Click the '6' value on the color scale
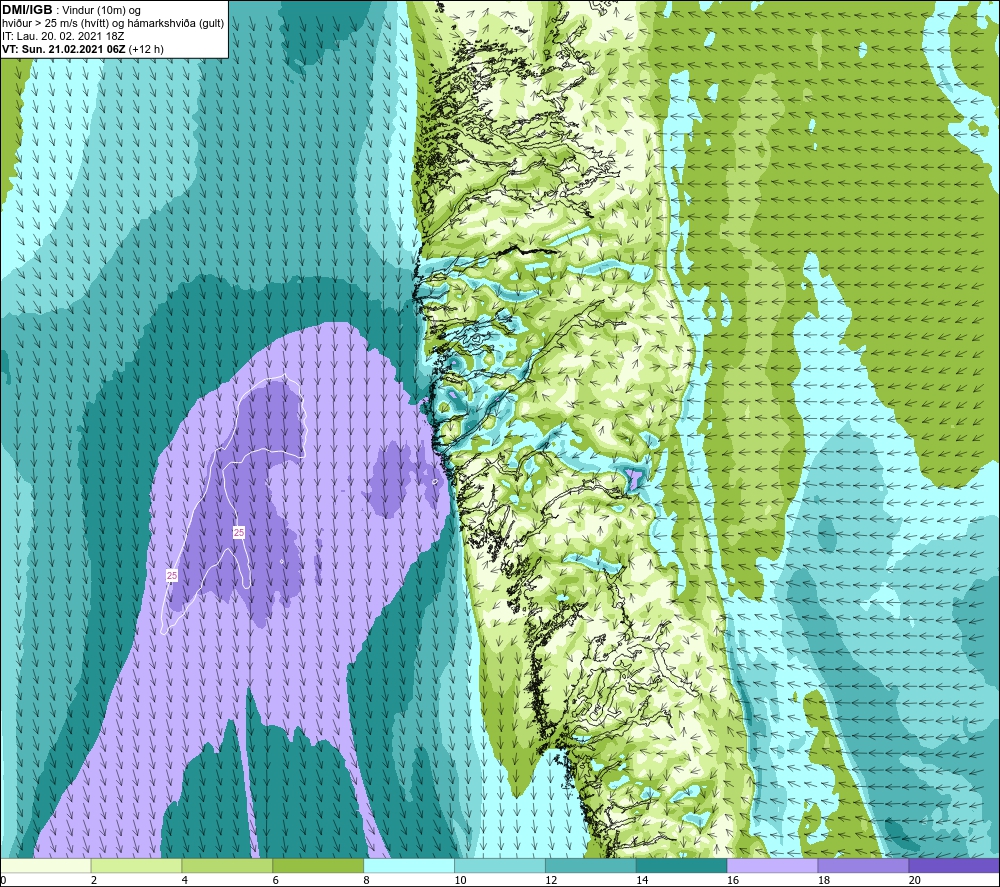1000x887 pixels. pyautogui.click(x=276, y=880)
